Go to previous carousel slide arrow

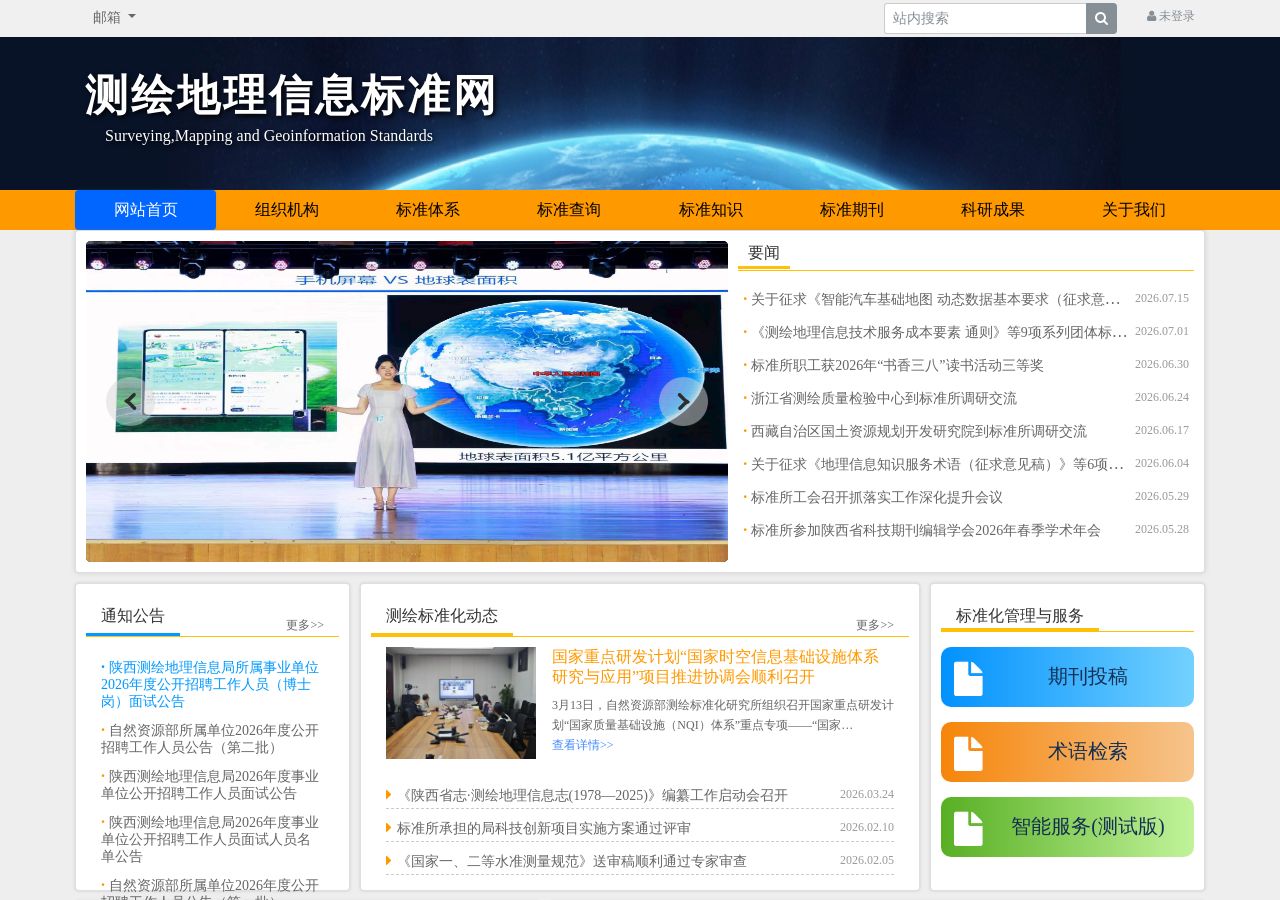click(130, 401)
